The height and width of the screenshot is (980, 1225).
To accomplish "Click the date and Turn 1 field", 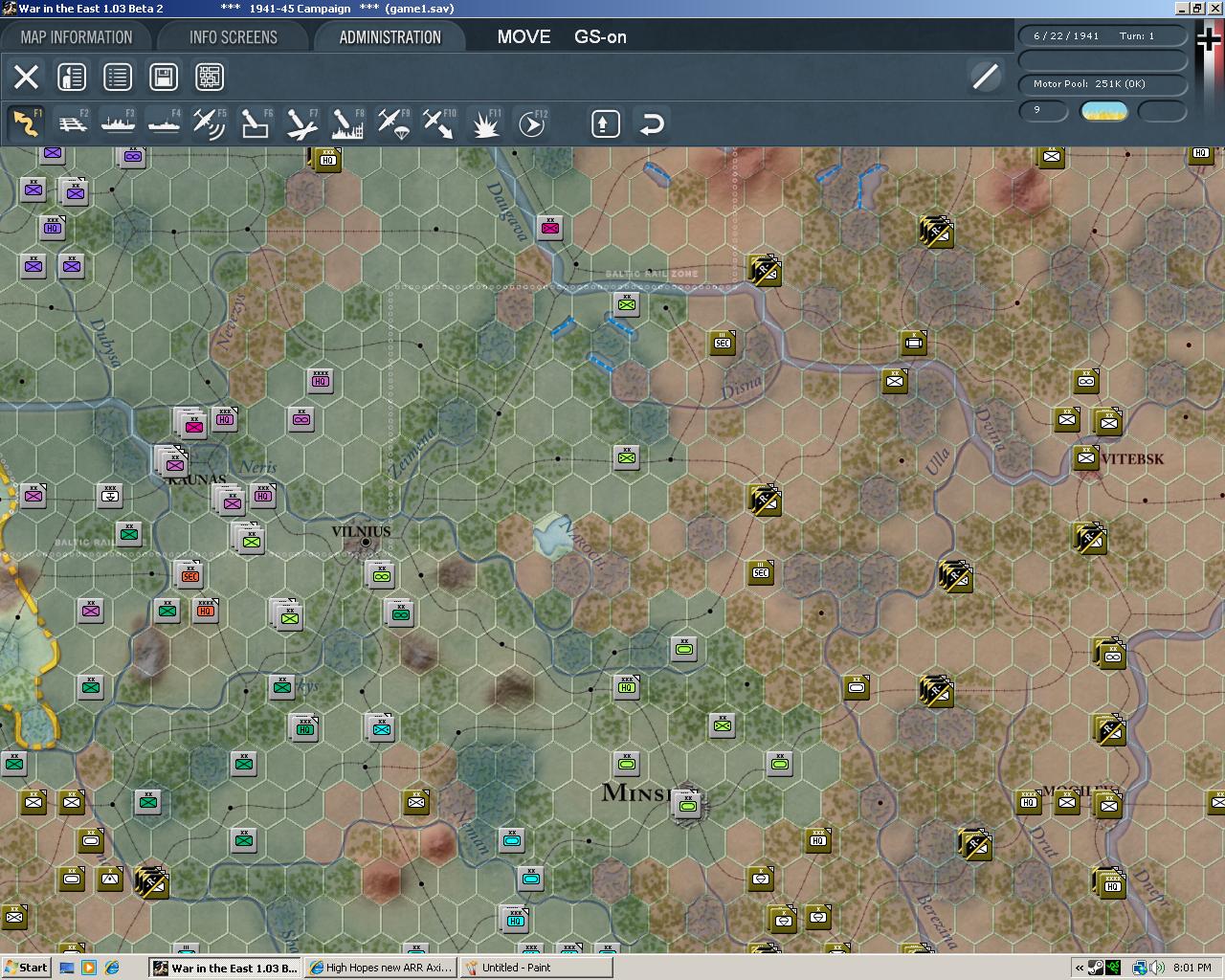I will 1103,36.
